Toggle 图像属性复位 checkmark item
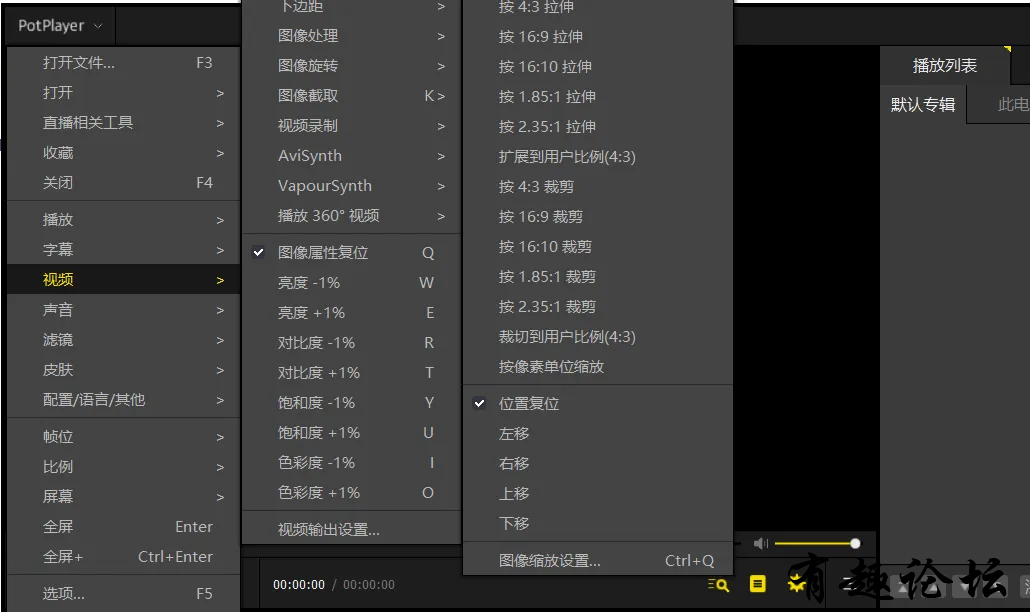Screen dimensions: 1030x612 point(351,252)
